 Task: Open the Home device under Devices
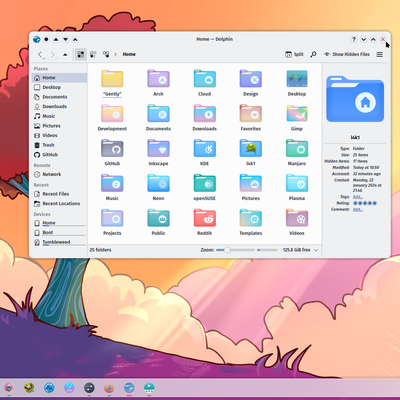59,223
